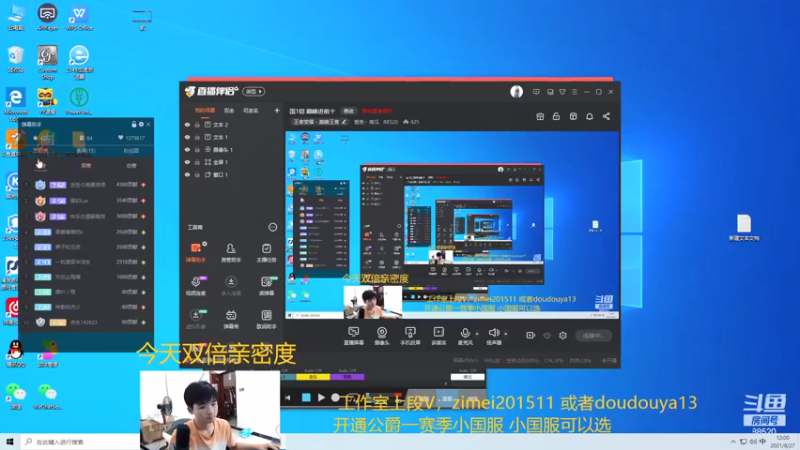The width and height of the screenshot is (800, 450).
Task: Open the pill dropdown beside the app logo
Action: pos(254,91)
